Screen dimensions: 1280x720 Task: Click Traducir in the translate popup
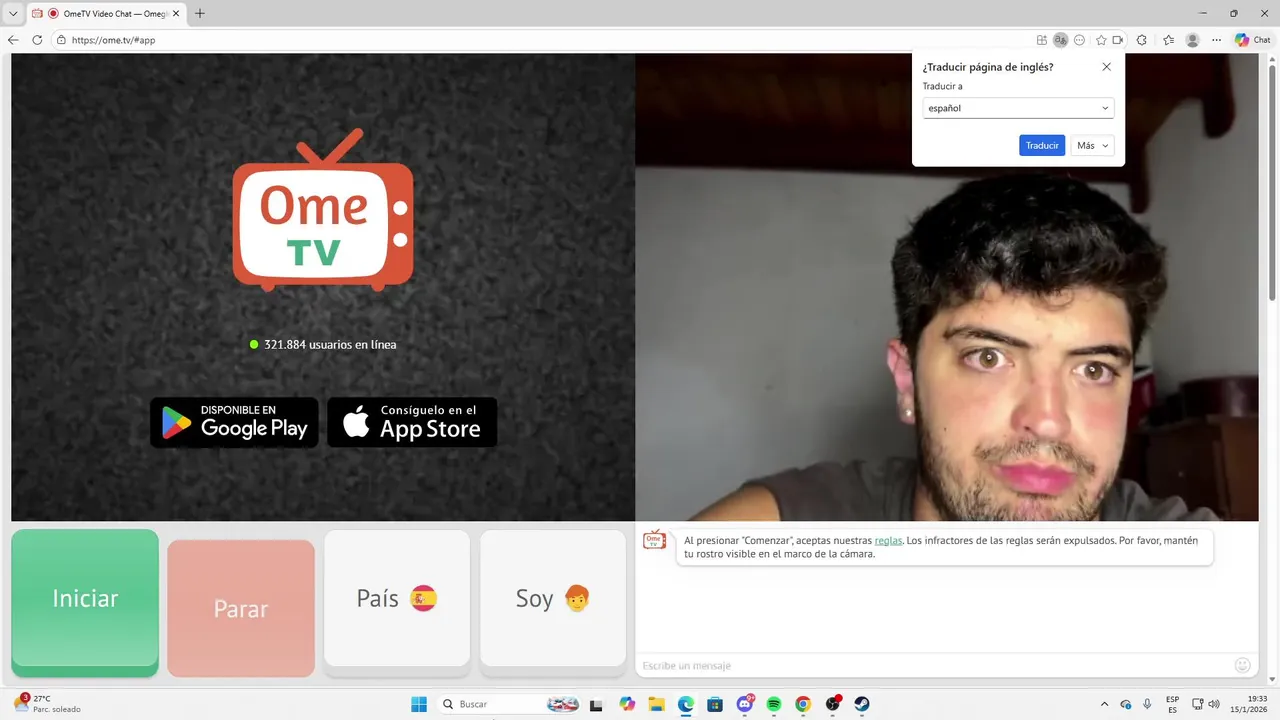1042,145
